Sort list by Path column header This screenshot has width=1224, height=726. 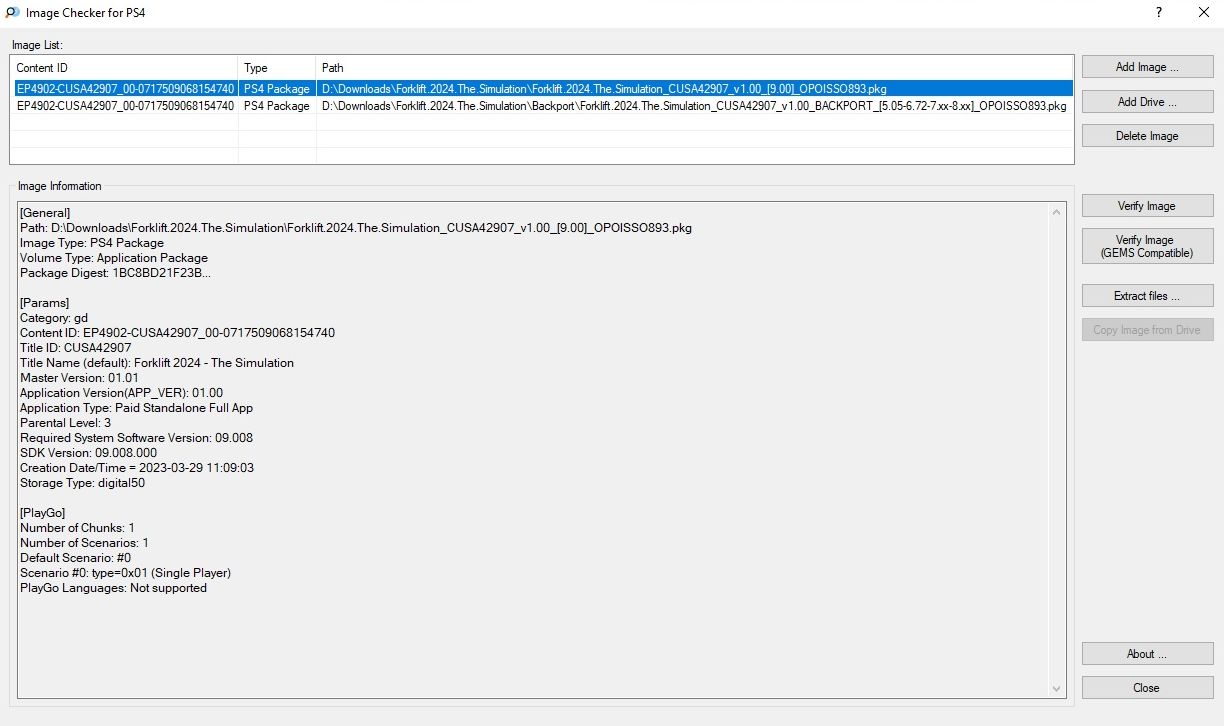(695, 68)
